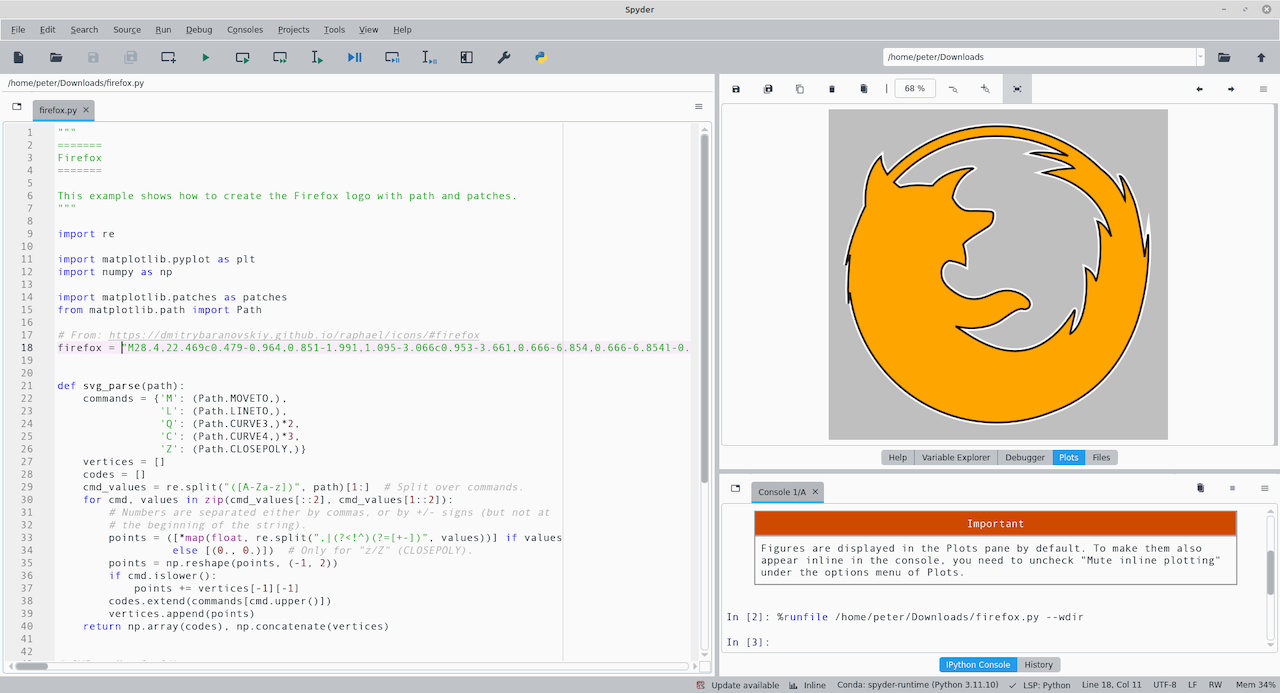This screenshot has width=1280, height=693.
Task: Open the Spyder Preferences wrench icon
Action: pyautogui.click(x=503, y=57)
